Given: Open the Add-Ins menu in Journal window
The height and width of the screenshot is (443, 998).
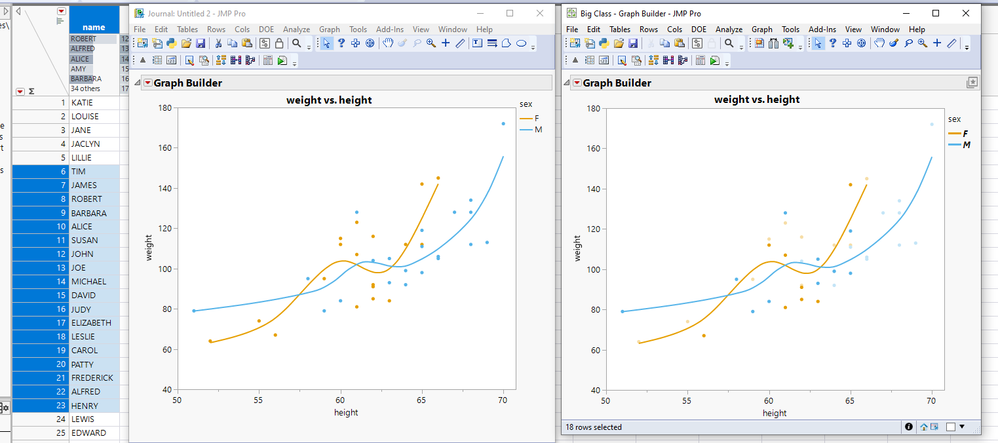Looking at the screenshot, I should (x=390, y=29).
